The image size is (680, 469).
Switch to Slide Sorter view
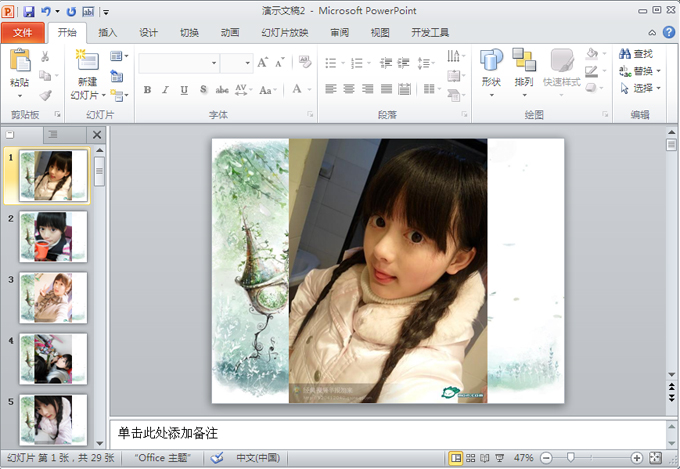pyautogui.click(x=473, y=457)
